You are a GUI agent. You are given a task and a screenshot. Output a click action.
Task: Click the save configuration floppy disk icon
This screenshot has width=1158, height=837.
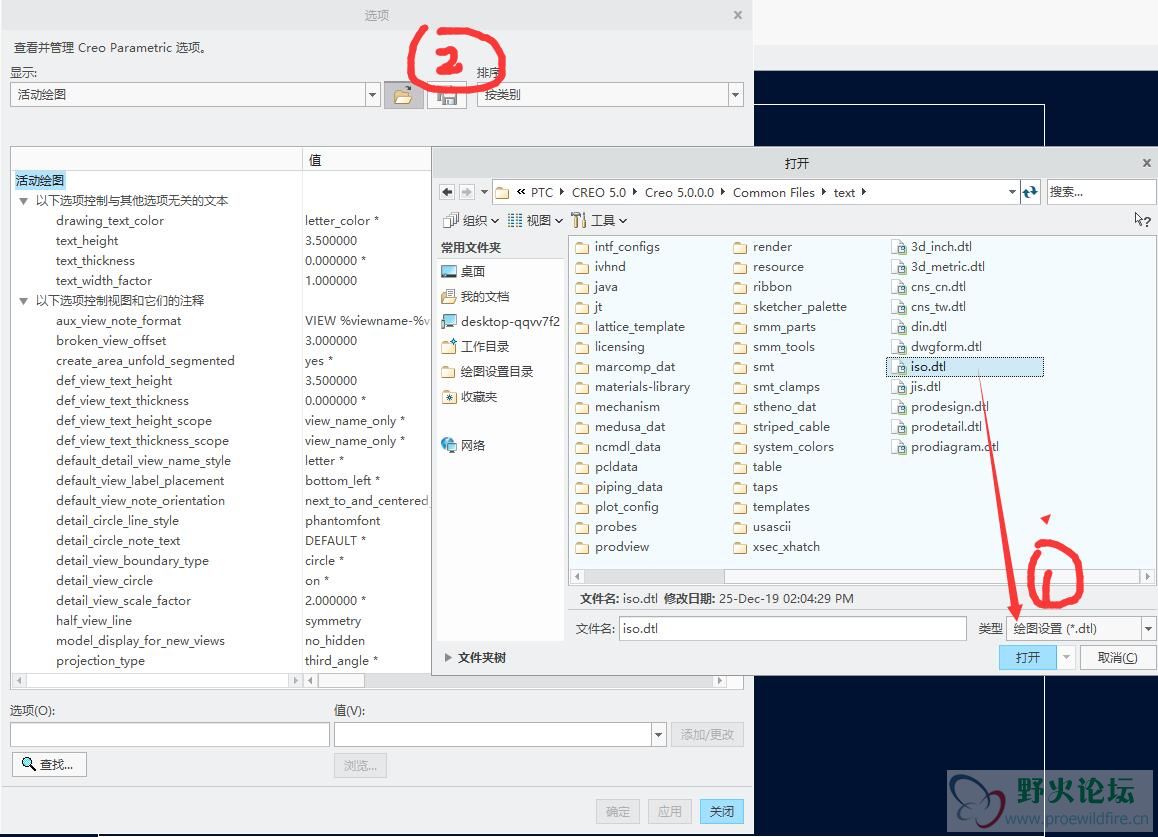[x=447, y=96]
